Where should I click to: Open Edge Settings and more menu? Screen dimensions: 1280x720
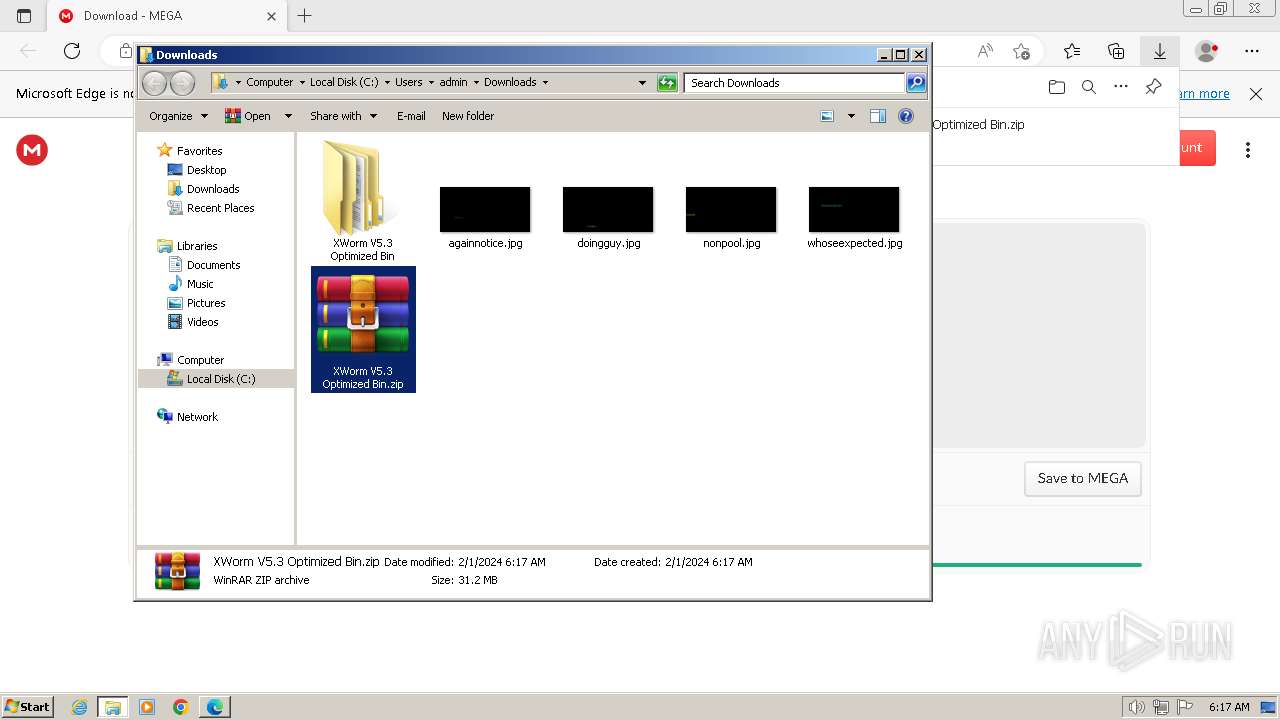[1252, 51]
